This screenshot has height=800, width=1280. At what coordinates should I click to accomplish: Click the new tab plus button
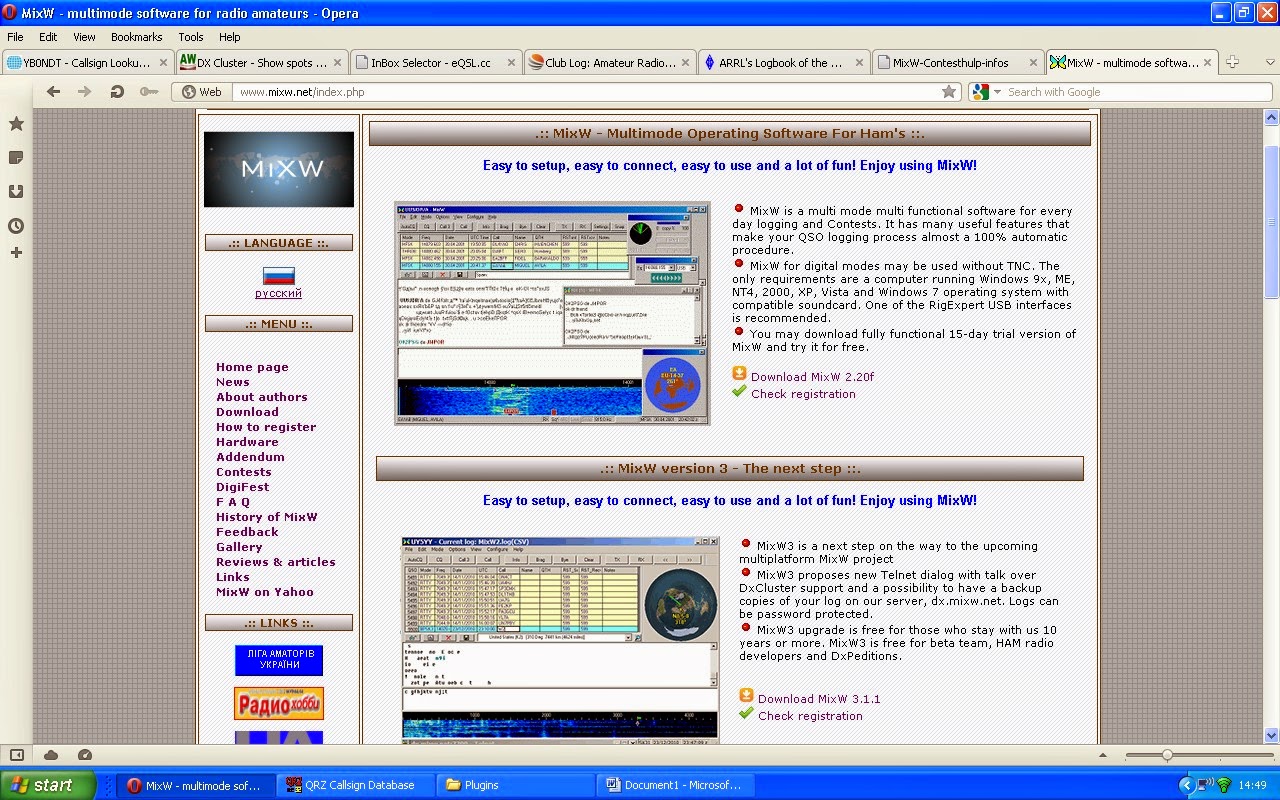click(1232, 62)
